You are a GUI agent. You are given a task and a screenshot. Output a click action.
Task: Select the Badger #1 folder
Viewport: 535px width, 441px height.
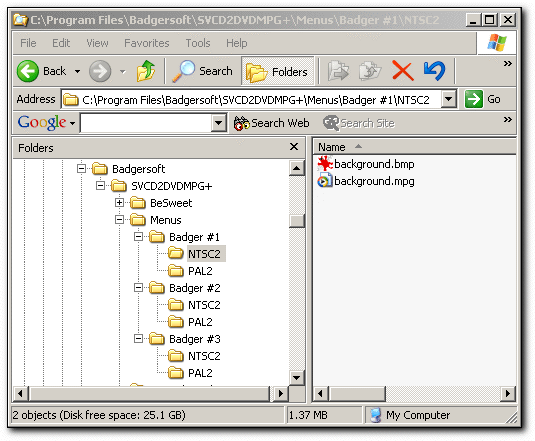point(185,237)
